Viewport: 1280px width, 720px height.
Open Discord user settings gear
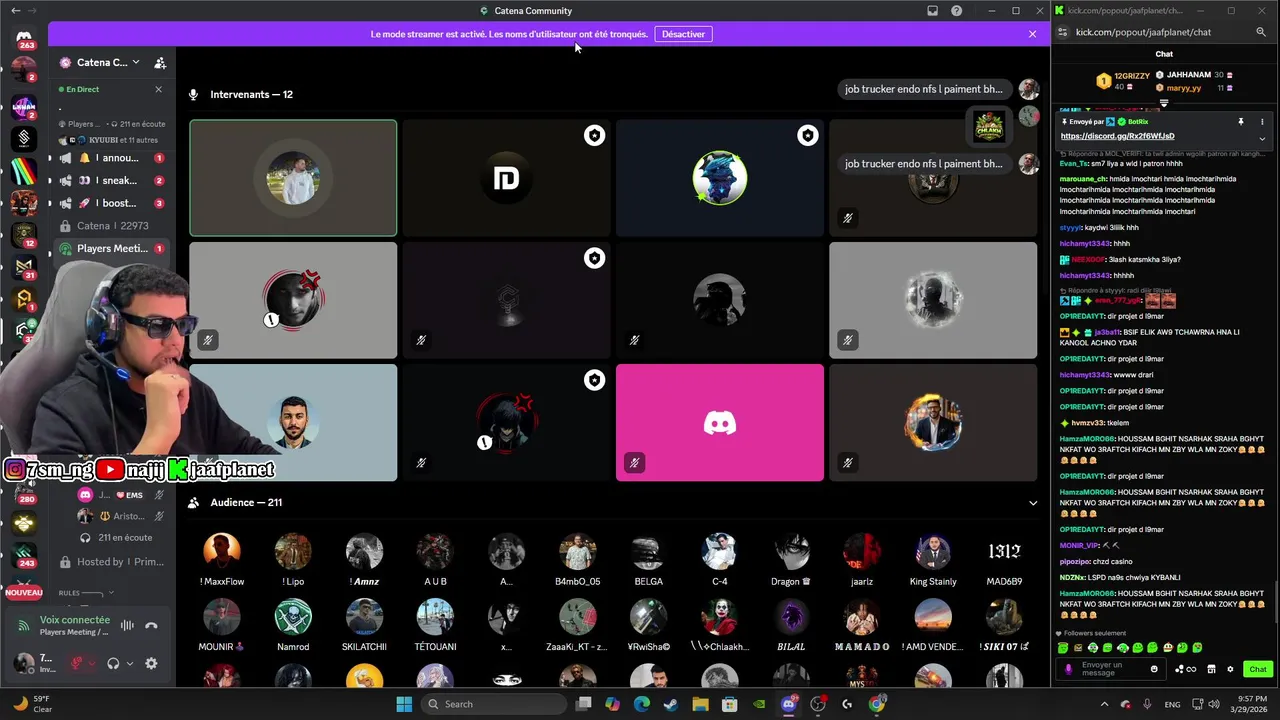(151, 663)
